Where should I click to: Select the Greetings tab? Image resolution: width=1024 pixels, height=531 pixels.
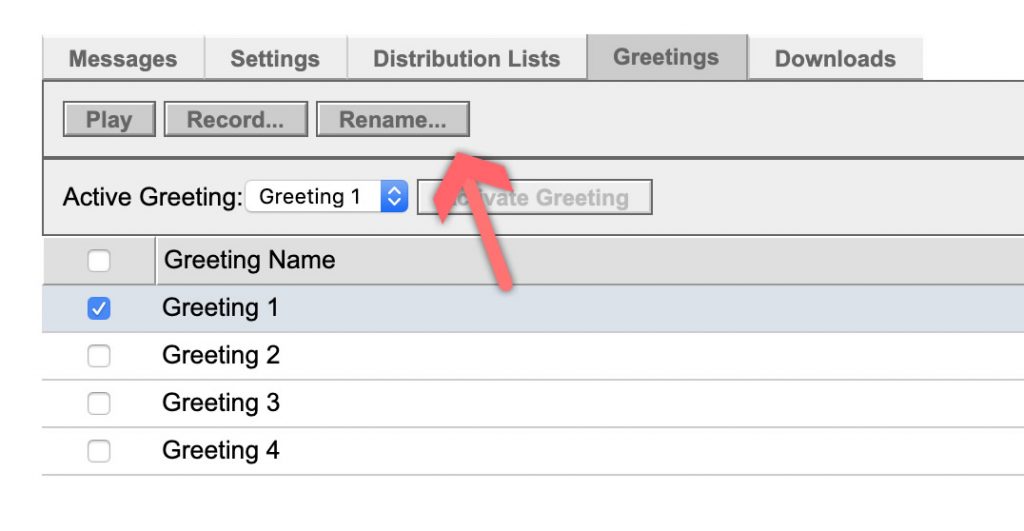click(666, 57)
